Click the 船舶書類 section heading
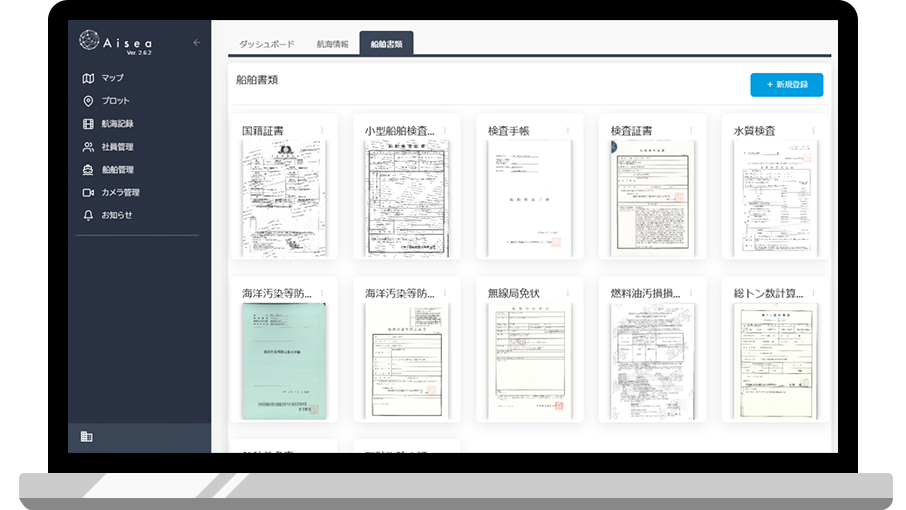Screen dimensions: 906x510 pos(257,80)
